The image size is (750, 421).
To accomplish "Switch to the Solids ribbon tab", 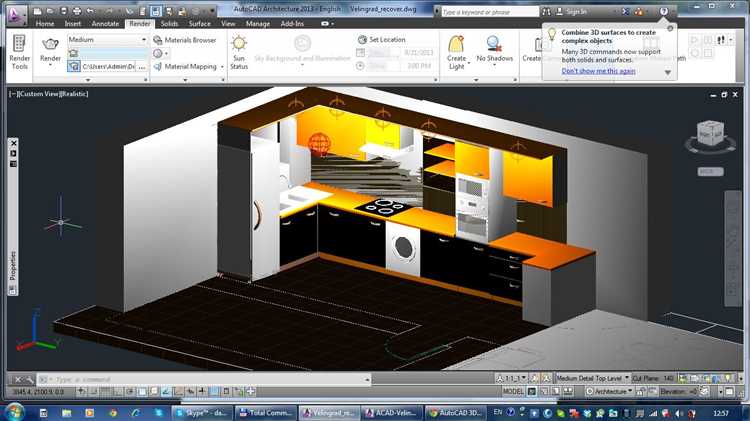I will pos(169,23).
